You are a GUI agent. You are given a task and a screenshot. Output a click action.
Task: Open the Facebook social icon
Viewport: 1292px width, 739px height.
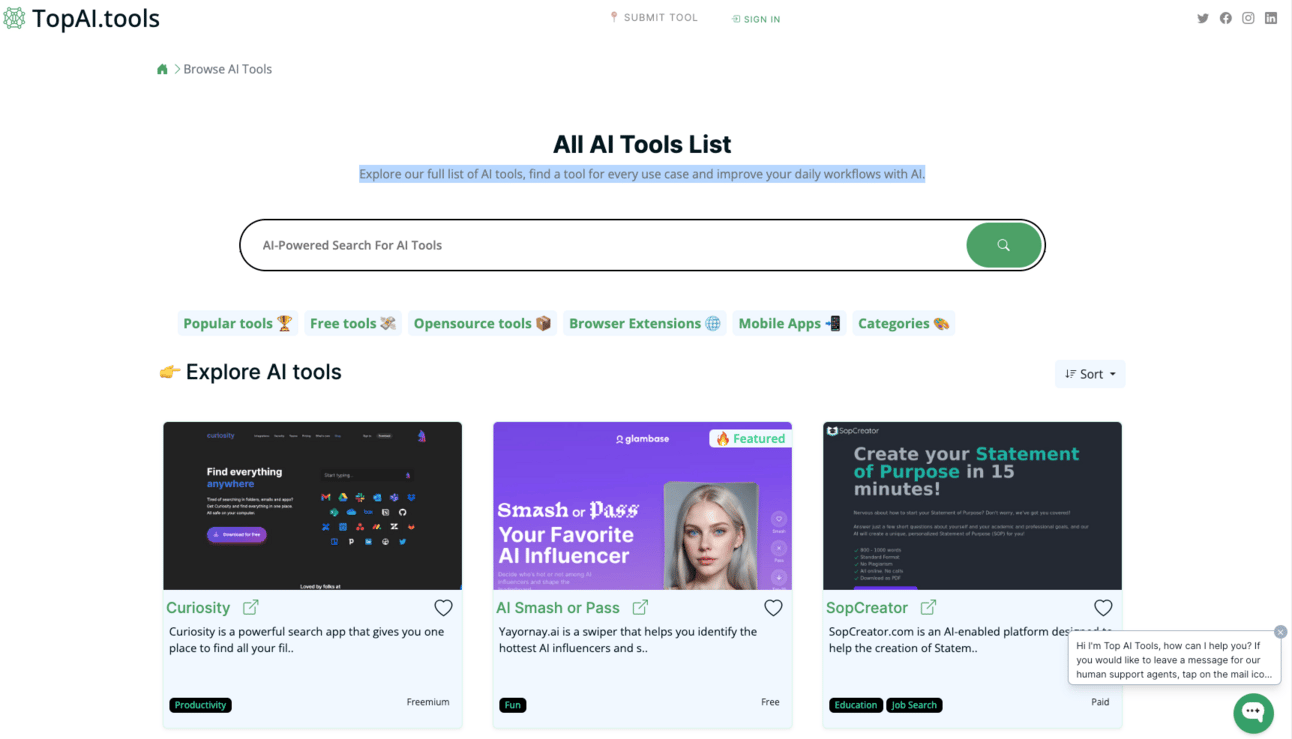tap(1226, 18)
